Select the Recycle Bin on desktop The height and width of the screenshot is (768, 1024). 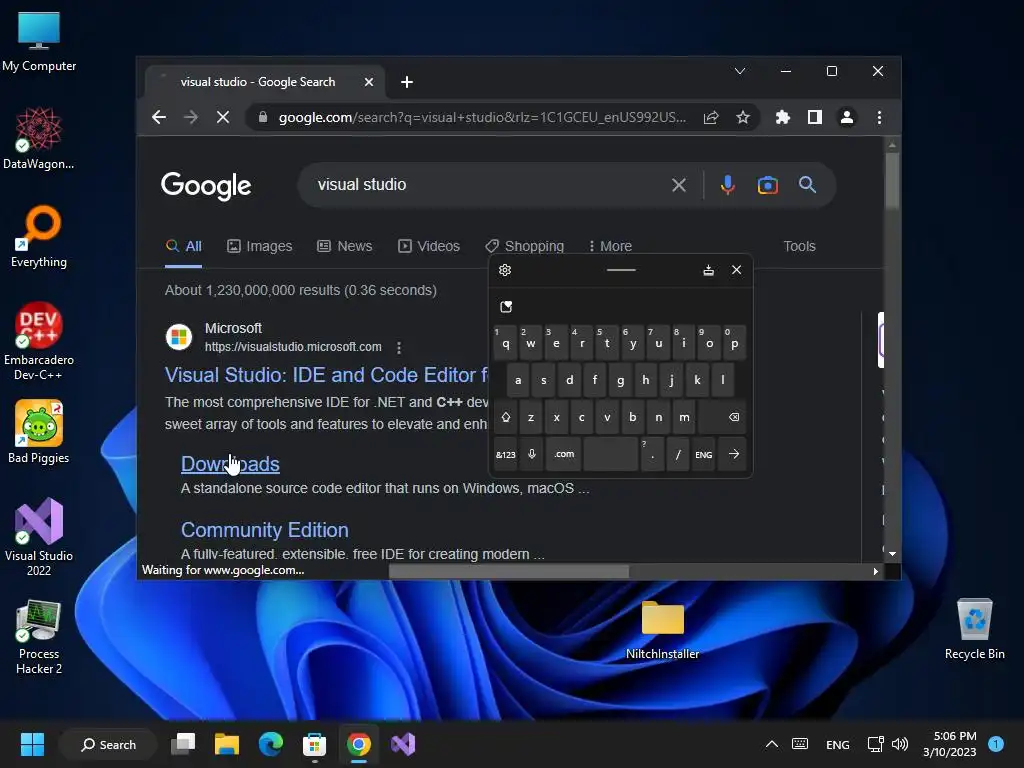tap(974, 629)
